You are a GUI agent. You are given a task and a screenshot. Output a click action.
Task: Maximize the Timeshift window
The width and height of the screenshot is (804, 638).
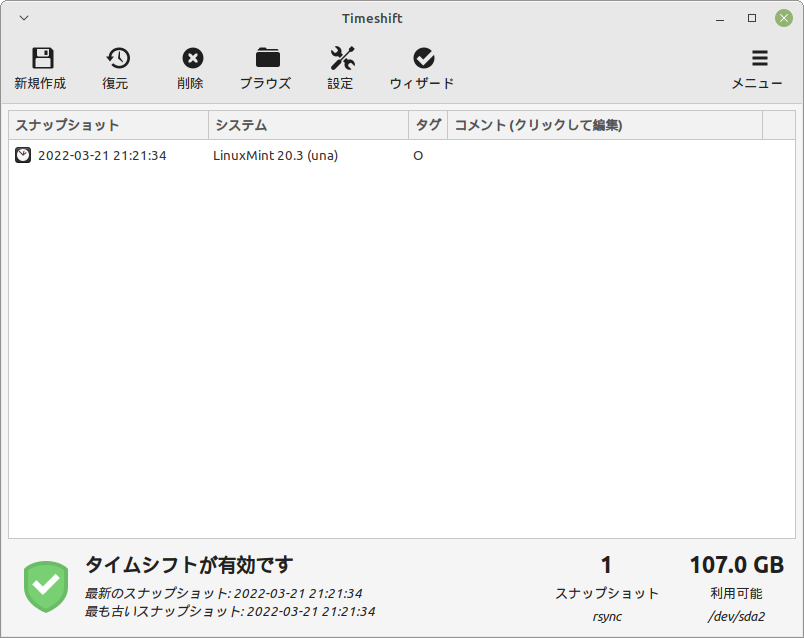752,18
